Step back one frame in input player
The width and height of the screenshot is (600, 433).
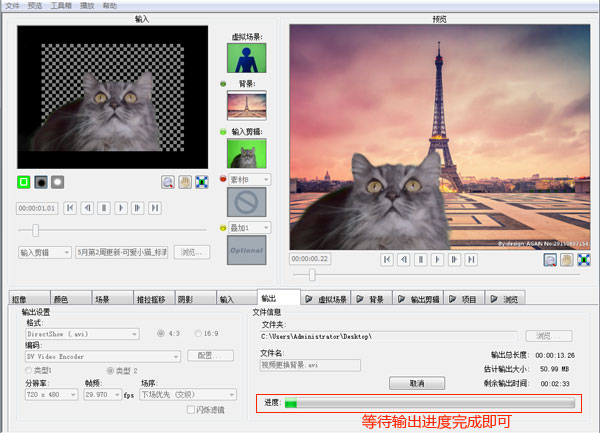pyautogui.click(x=87, y=208)
